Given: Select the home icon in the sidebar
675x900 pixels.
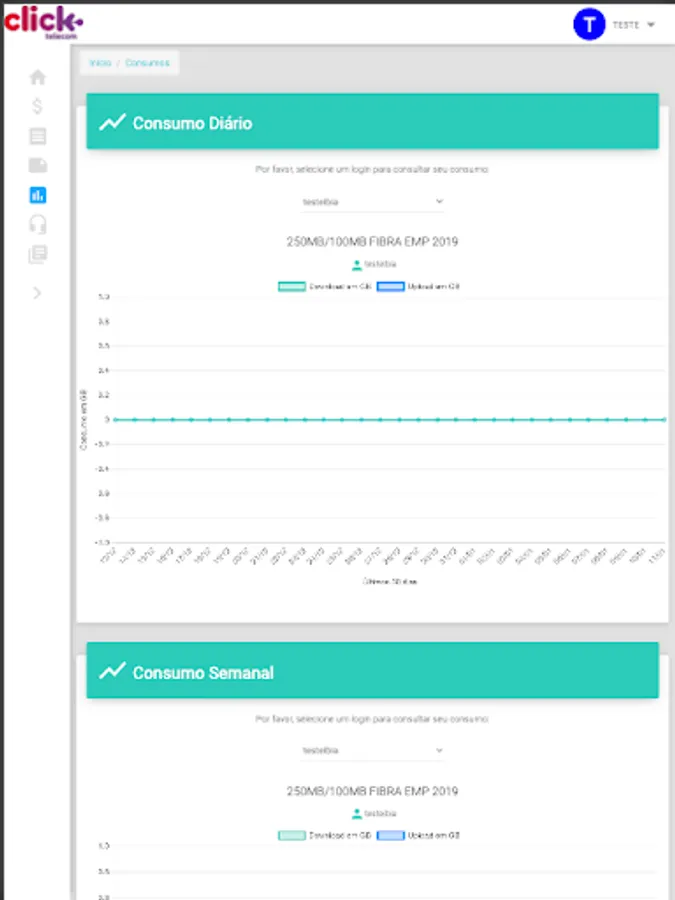Looking at the screenshot, I should click(37, 76).
